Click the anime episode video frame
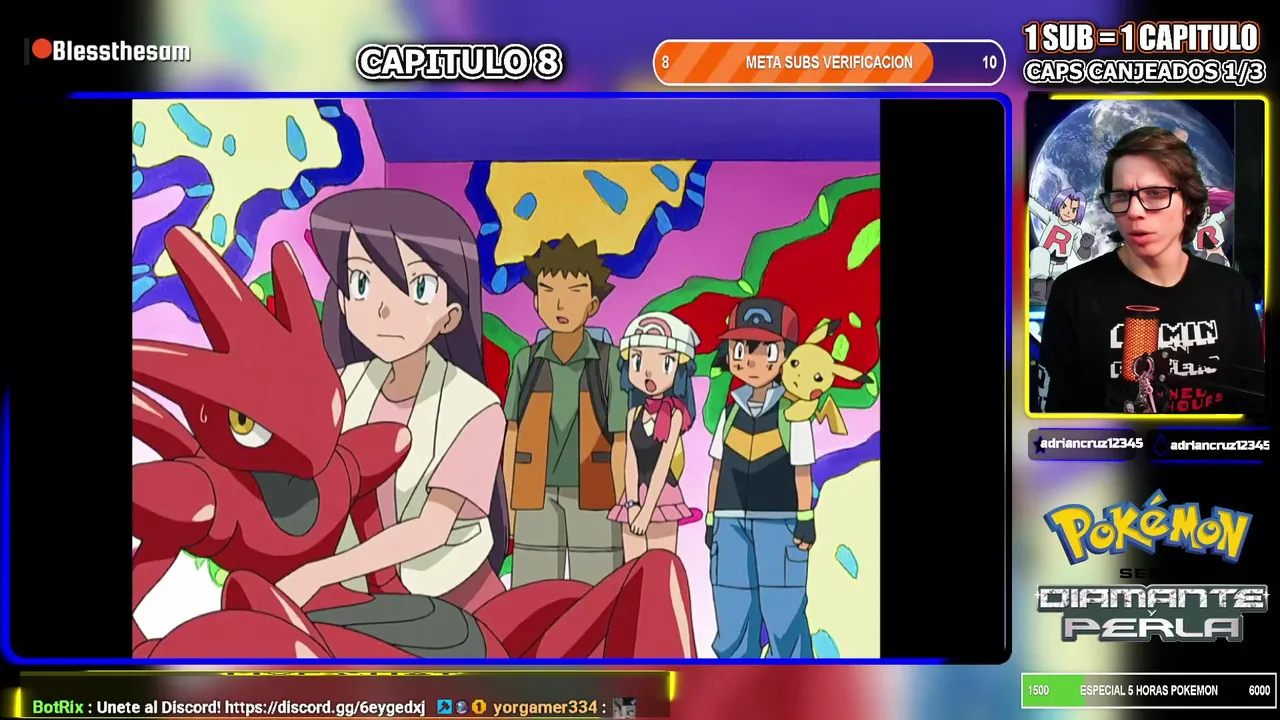 point(506,378)
